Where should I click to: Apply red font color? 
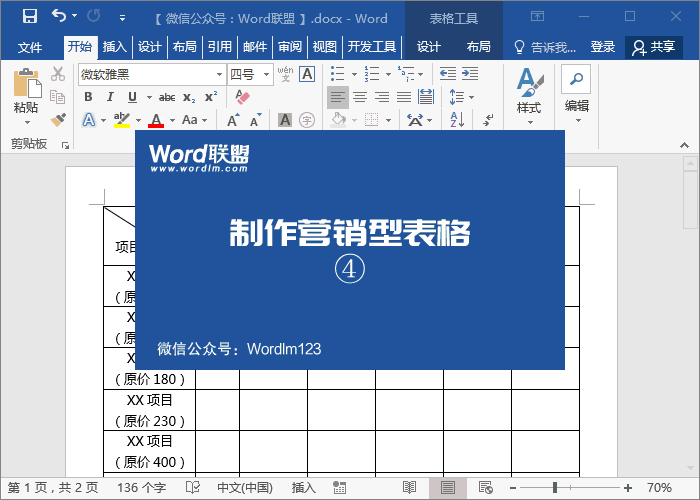pyautogui.click(x=156, y=120)
